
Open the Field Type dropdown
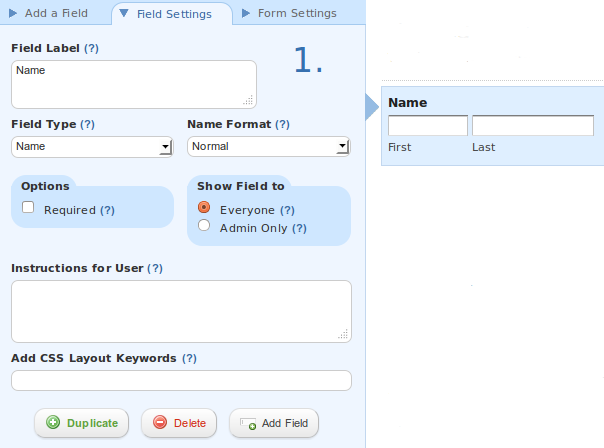click(92, 147)
